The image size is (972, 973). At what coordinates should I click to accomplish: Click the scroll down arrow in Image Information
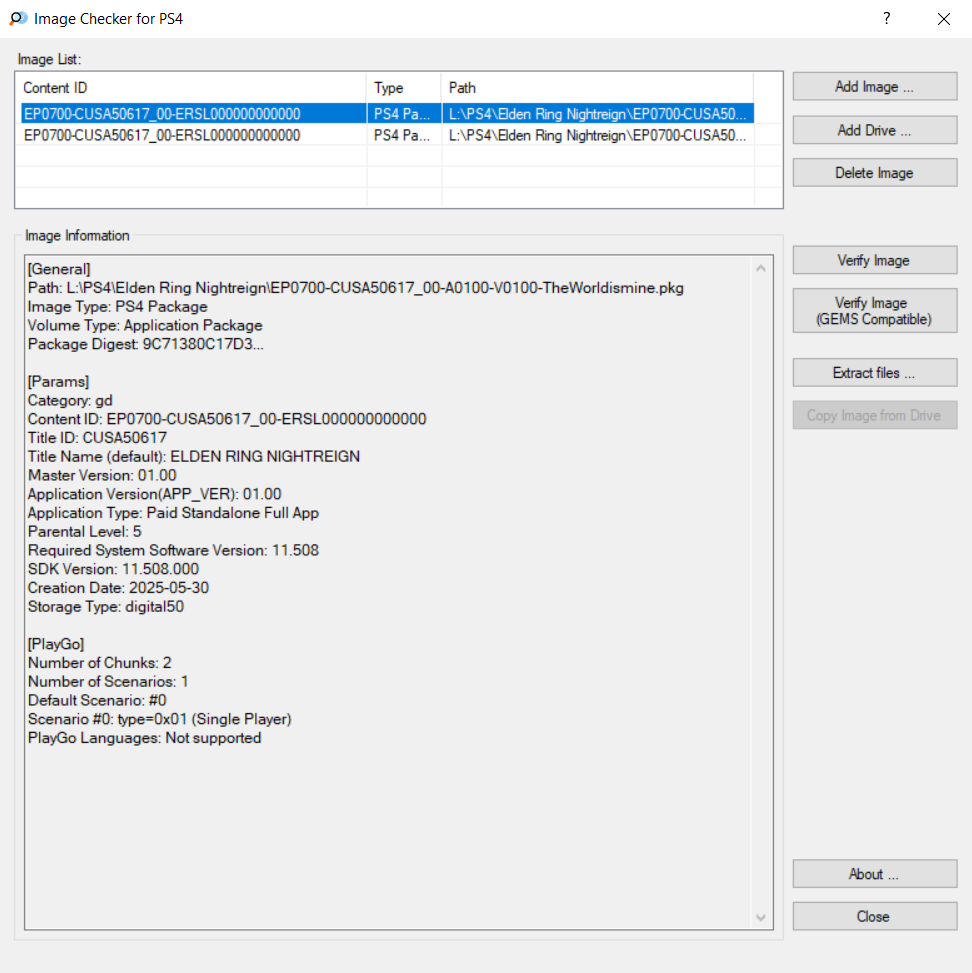click(762, 918)
